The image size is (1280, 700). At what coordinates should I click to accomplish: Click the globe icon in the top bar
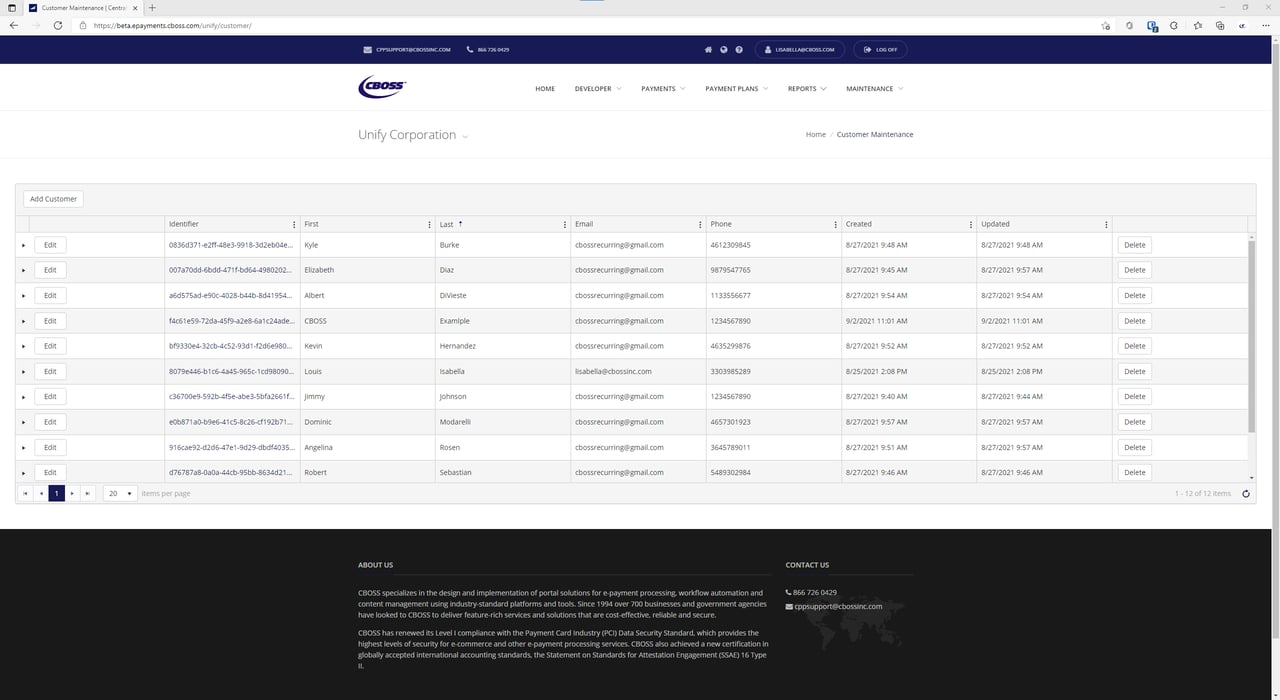click(x=723, y=49)
